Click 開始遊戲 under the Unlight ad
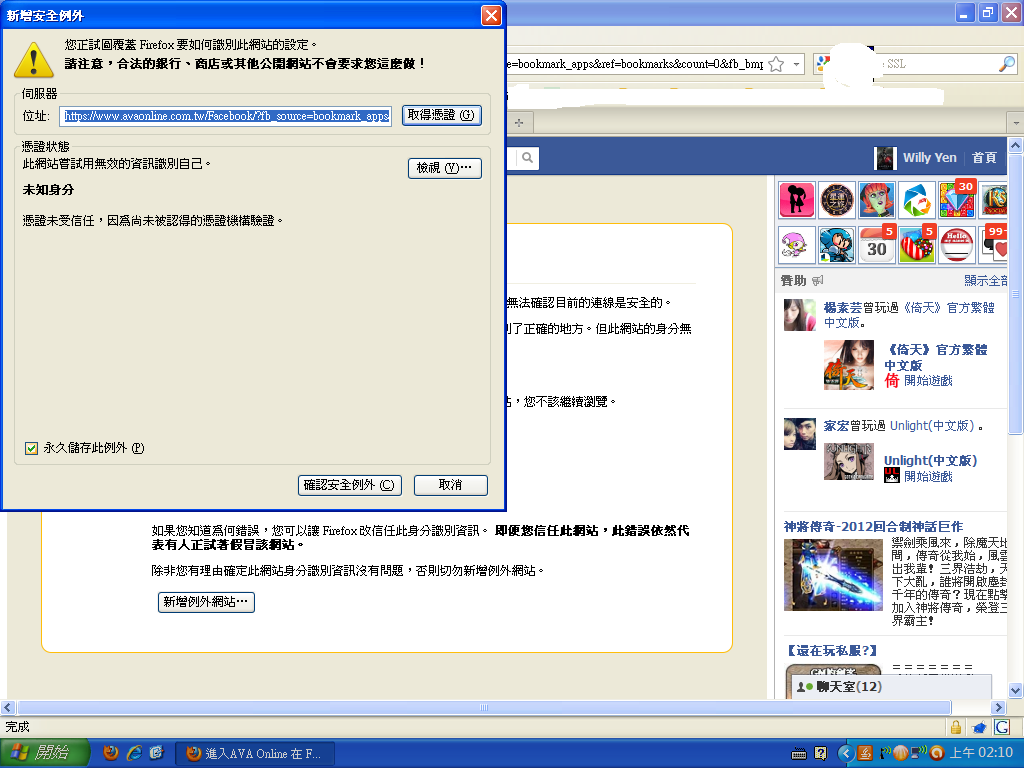This screenshot has height=768, width=1024. [x=928, y=477]
